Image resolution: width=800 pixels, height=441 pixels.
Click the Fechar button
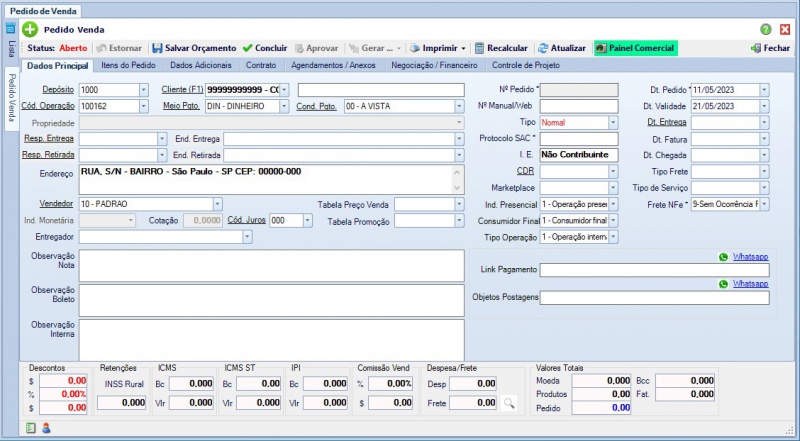pyautogui.click(x=769, y=48)
